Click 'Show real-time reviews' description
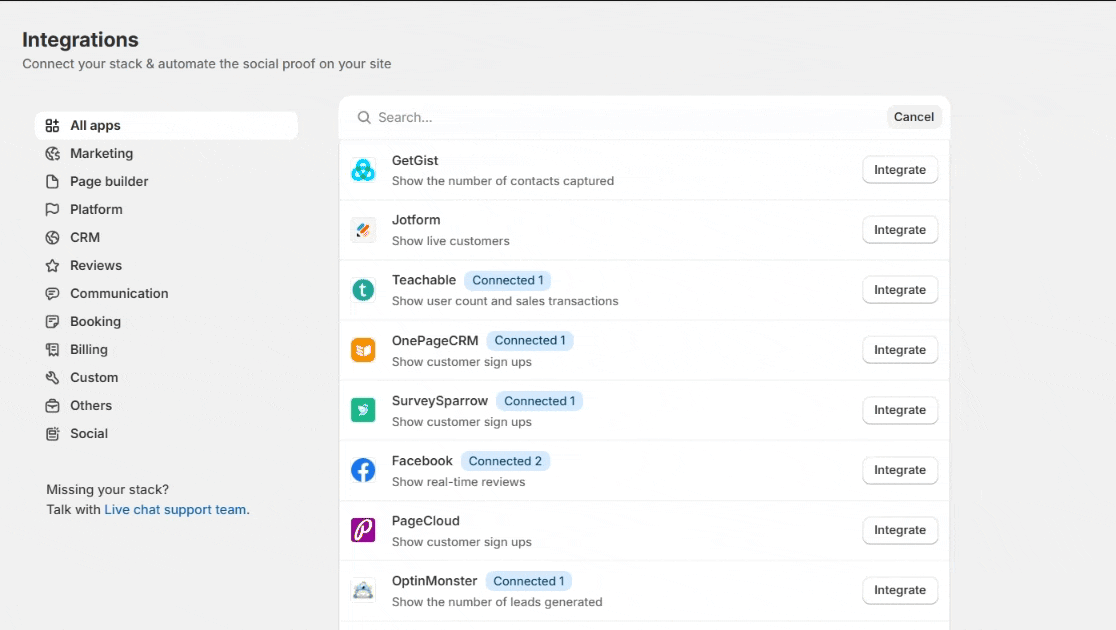The image size is (1116, 630). point(458,482)
